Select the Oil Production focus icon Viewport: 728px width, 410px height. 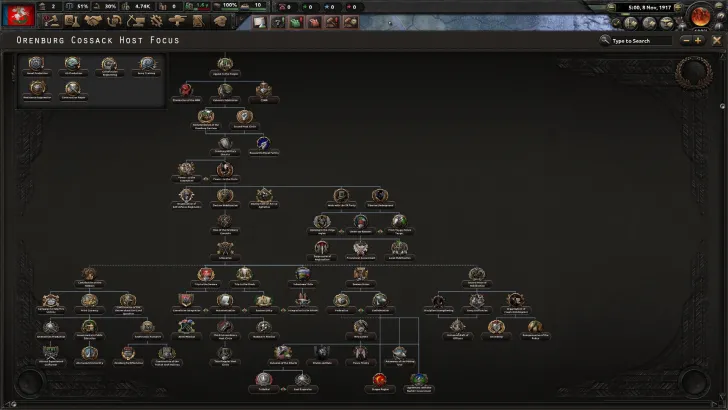click(x=73, y=63)
